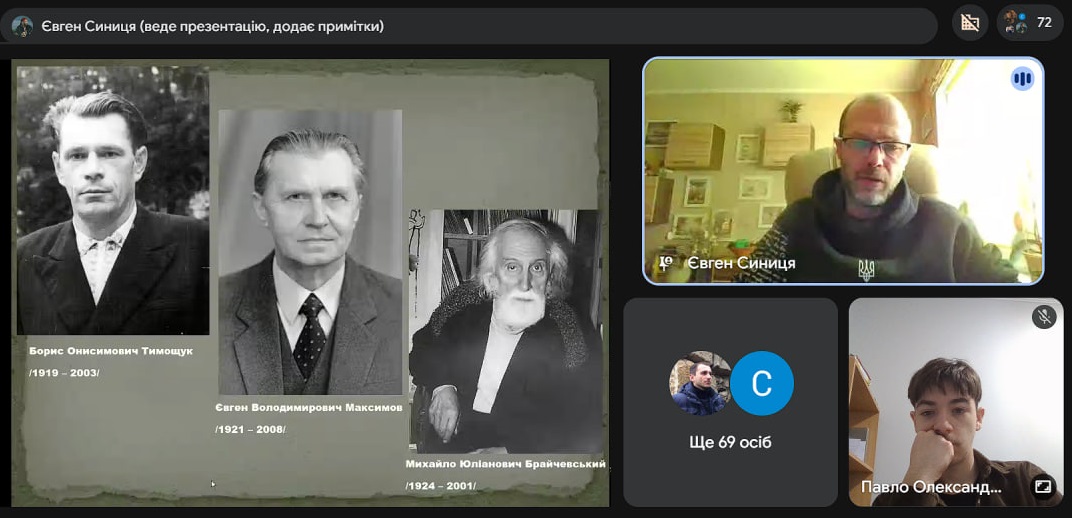
Task: Click the presenter avatar in the top bar
Action: (x=22, y=26)
